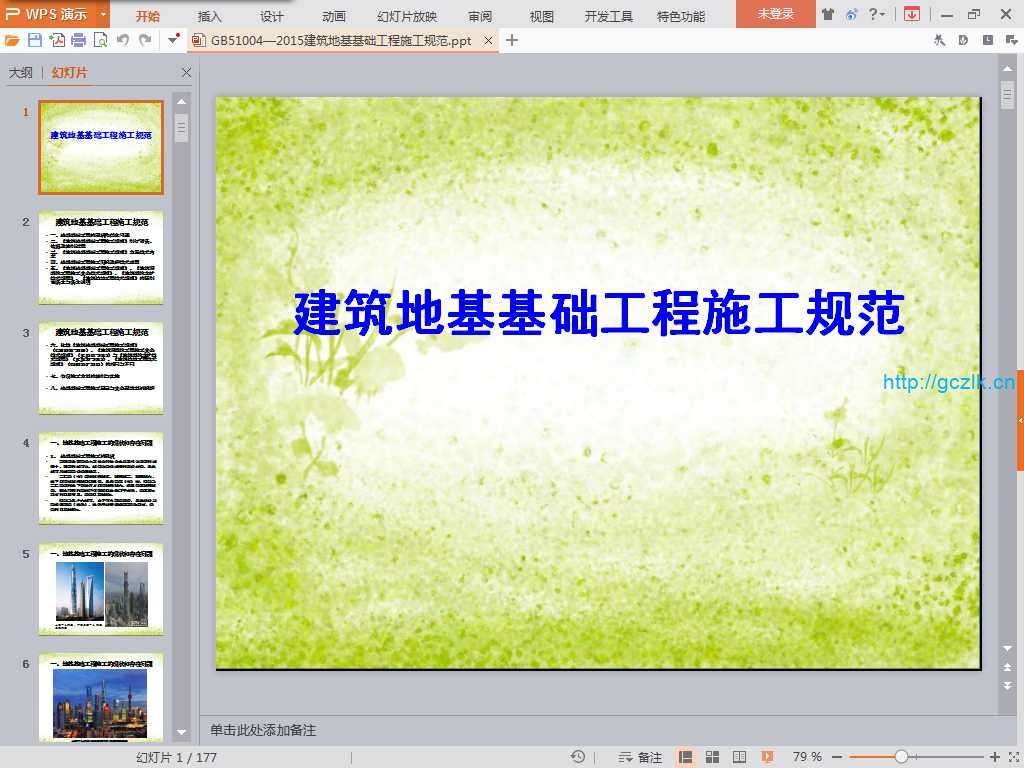Open the skin (shirt) icon in title bar

point(828,14)
